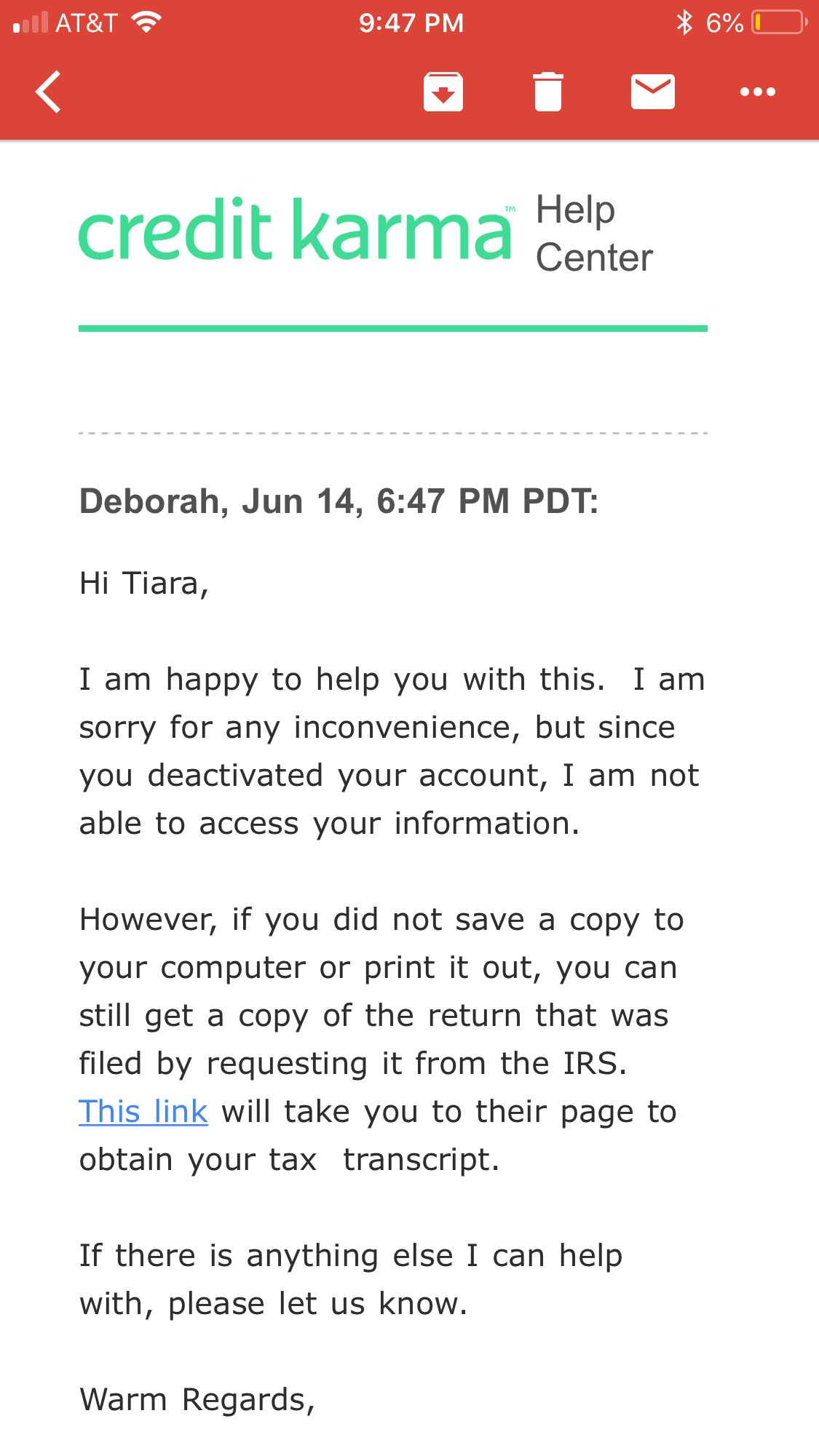Delete the email using the trash icon
The height and width of the screenshot is (1456, 819).
click(548, 92)
